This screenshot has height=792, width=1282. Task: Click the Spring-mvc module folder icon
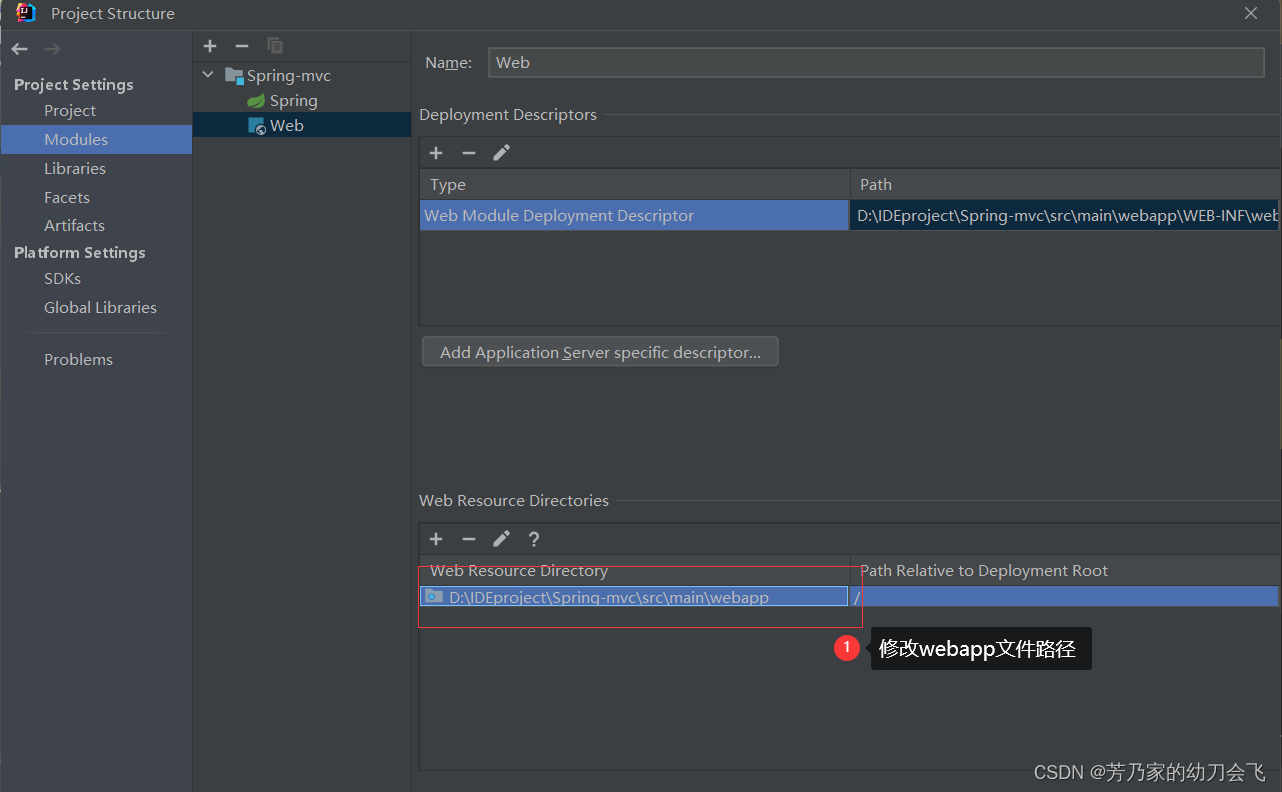tap(234, 75)
